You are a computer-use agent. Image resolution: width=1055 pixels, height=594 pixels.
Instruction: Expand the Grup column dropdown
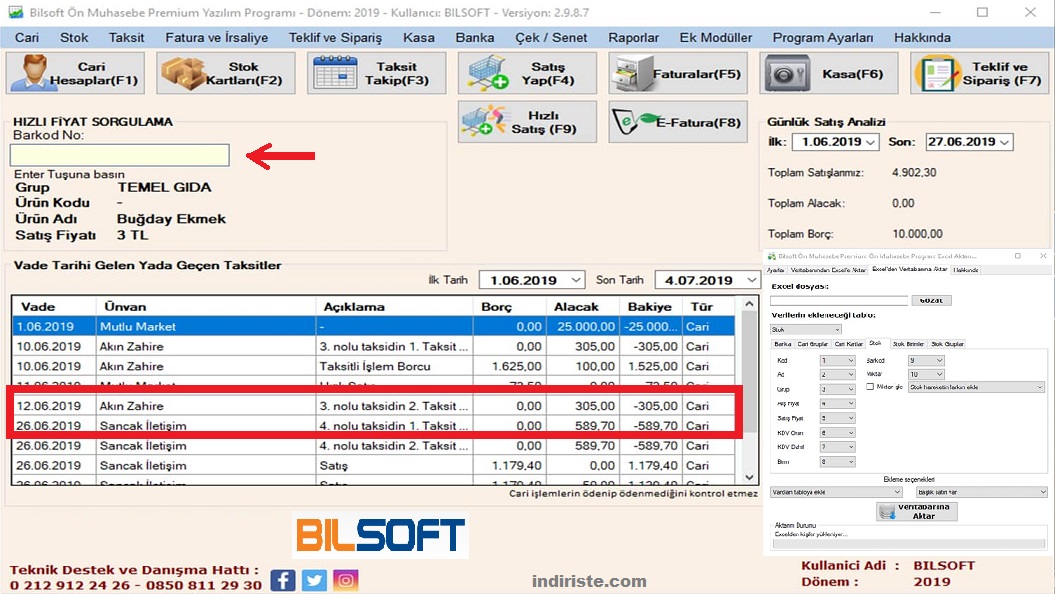click(838, 389)
